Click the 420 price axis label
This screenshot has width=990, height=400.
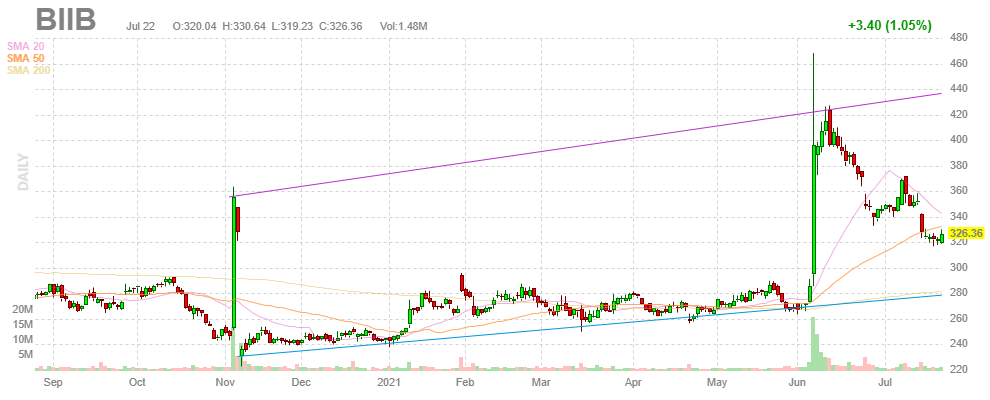[959, 115]
